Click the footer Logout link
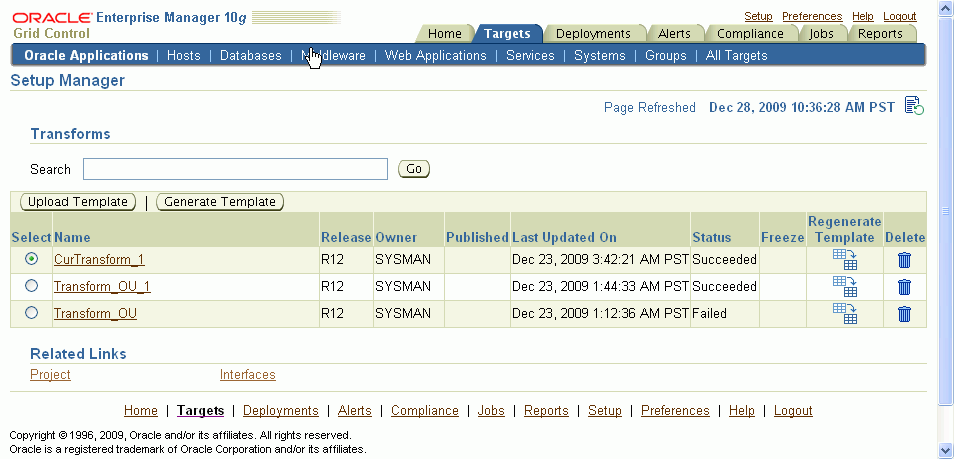The height and width of the screenshot is (459, 954). pos(793,410)
